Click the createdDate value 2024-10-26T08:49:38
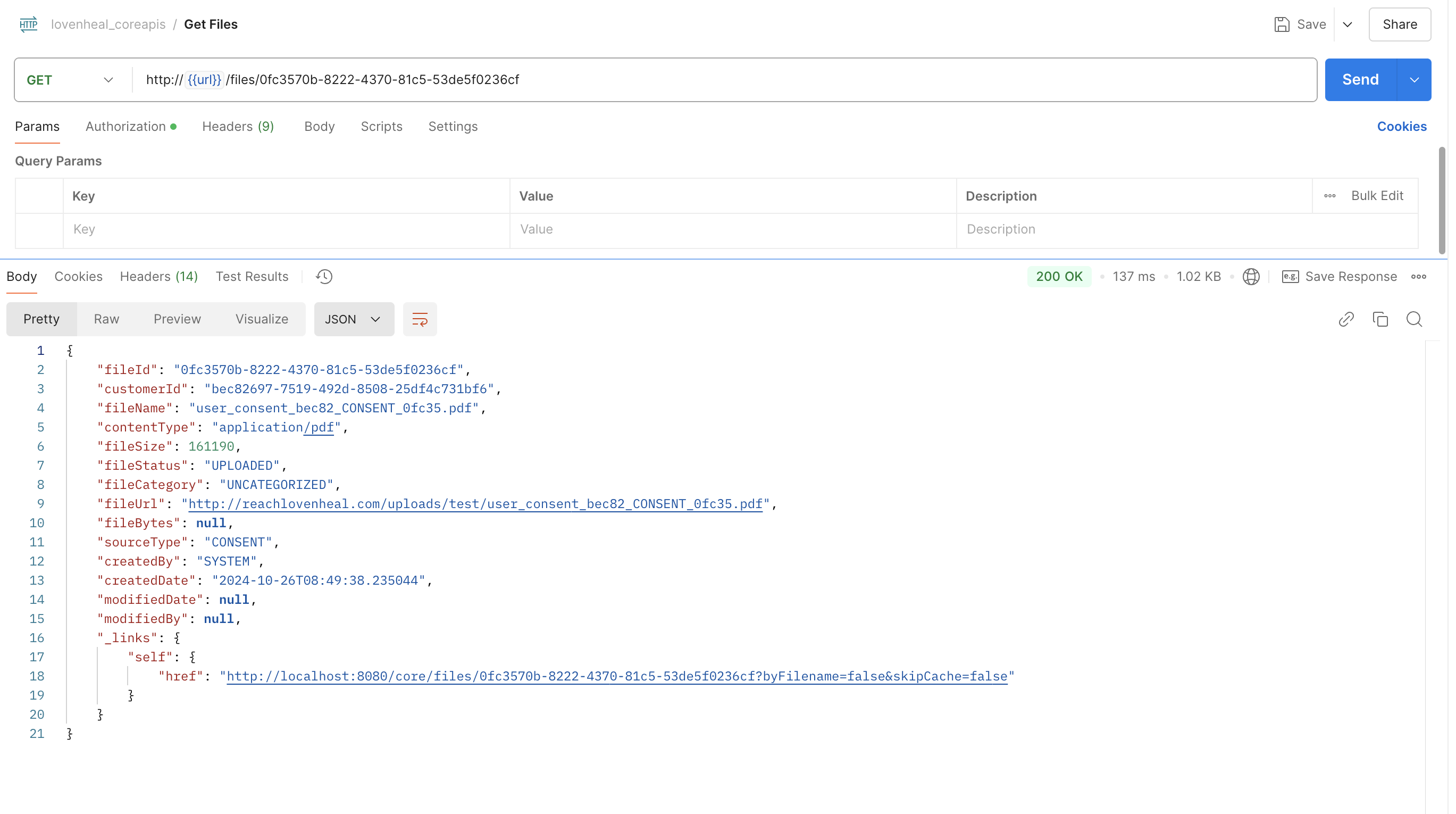1456x814 pixels. 319,581
